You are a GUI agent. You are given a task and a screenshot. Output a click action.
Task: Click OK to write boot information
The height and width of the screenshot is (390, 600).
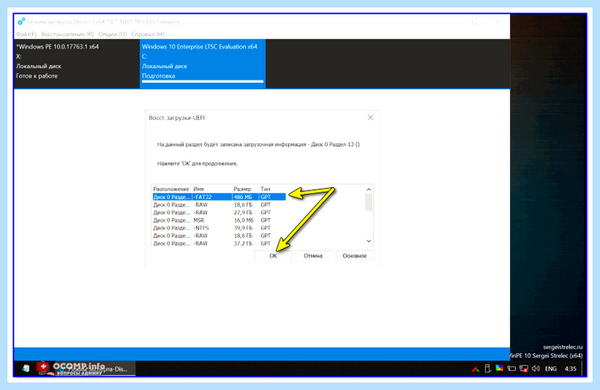pos(273,256)
